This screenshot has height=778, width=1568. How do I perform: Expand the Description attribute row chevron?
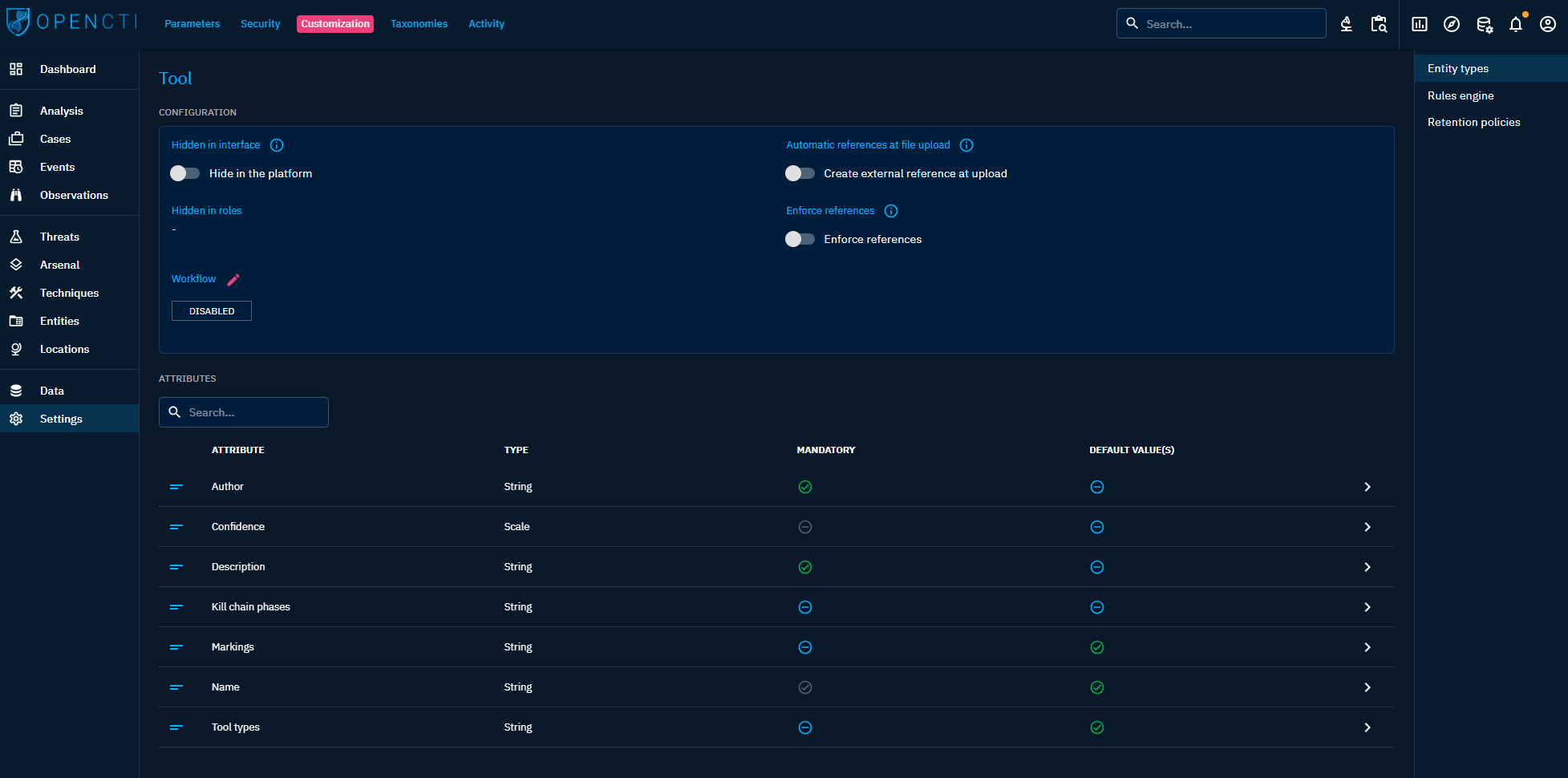coord(1367,567)
